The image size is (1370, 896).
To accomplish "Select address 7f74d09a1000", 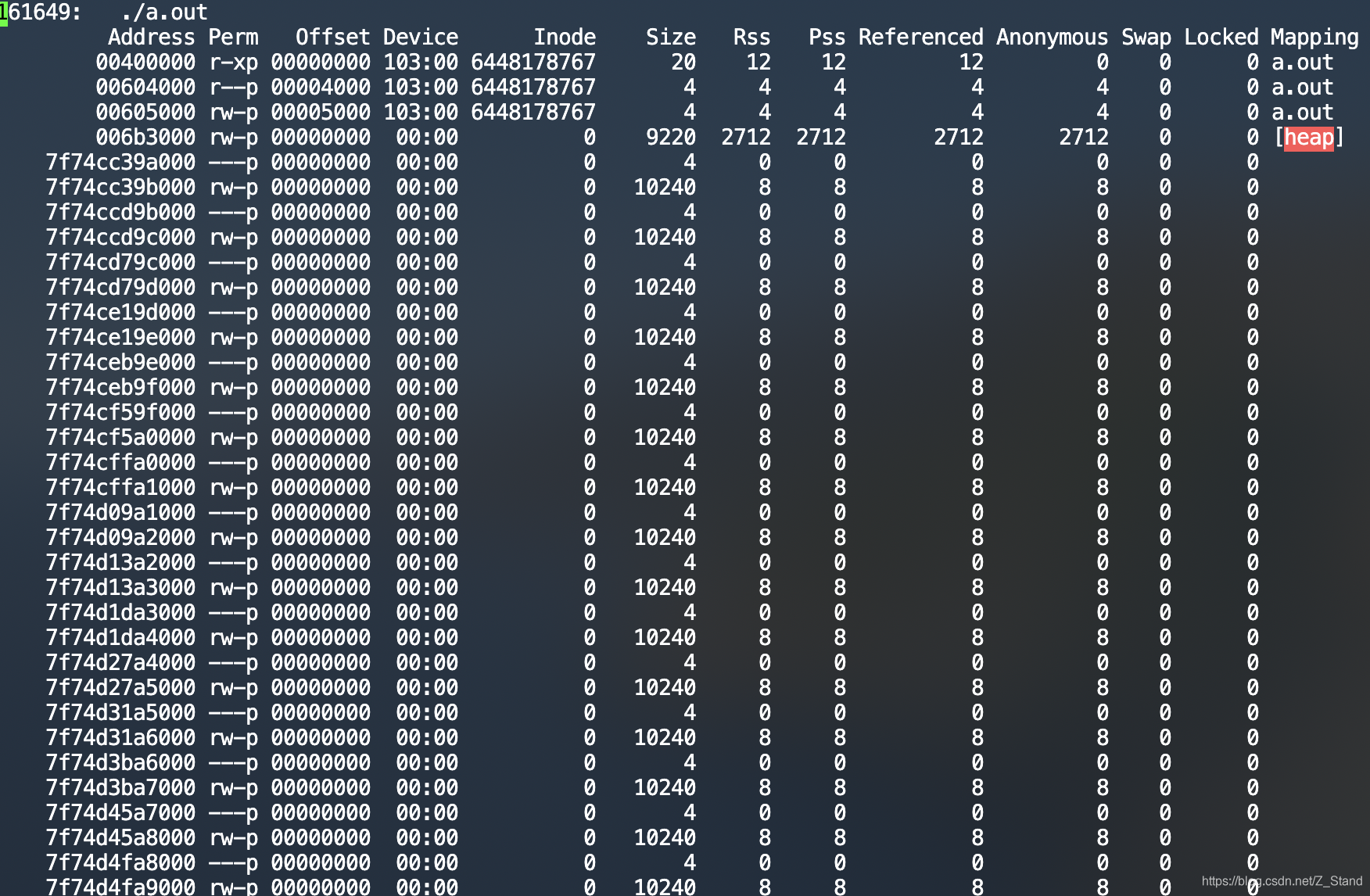I will pyautogui.click(x=120, y=513).
